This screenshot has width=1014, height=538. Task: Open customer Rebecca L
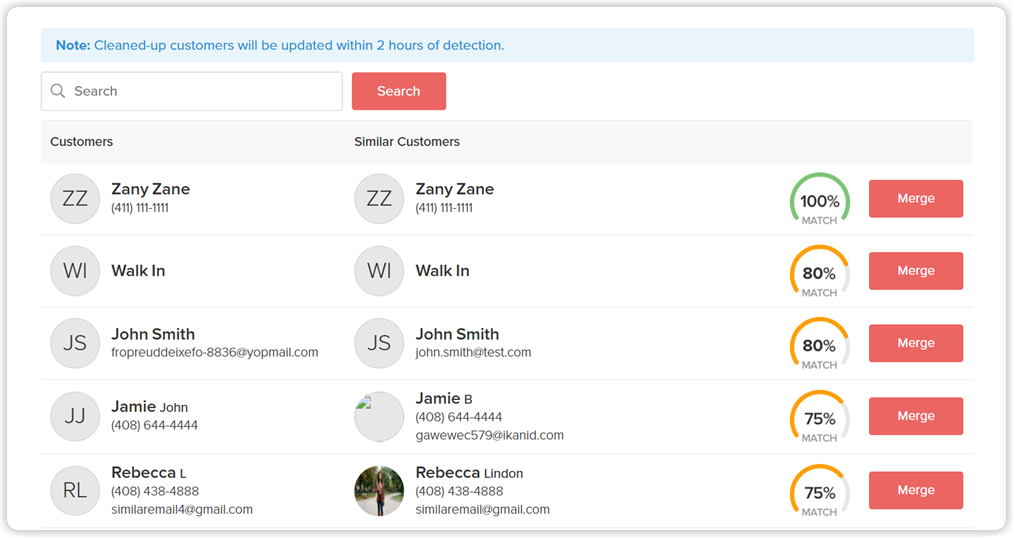149,473
